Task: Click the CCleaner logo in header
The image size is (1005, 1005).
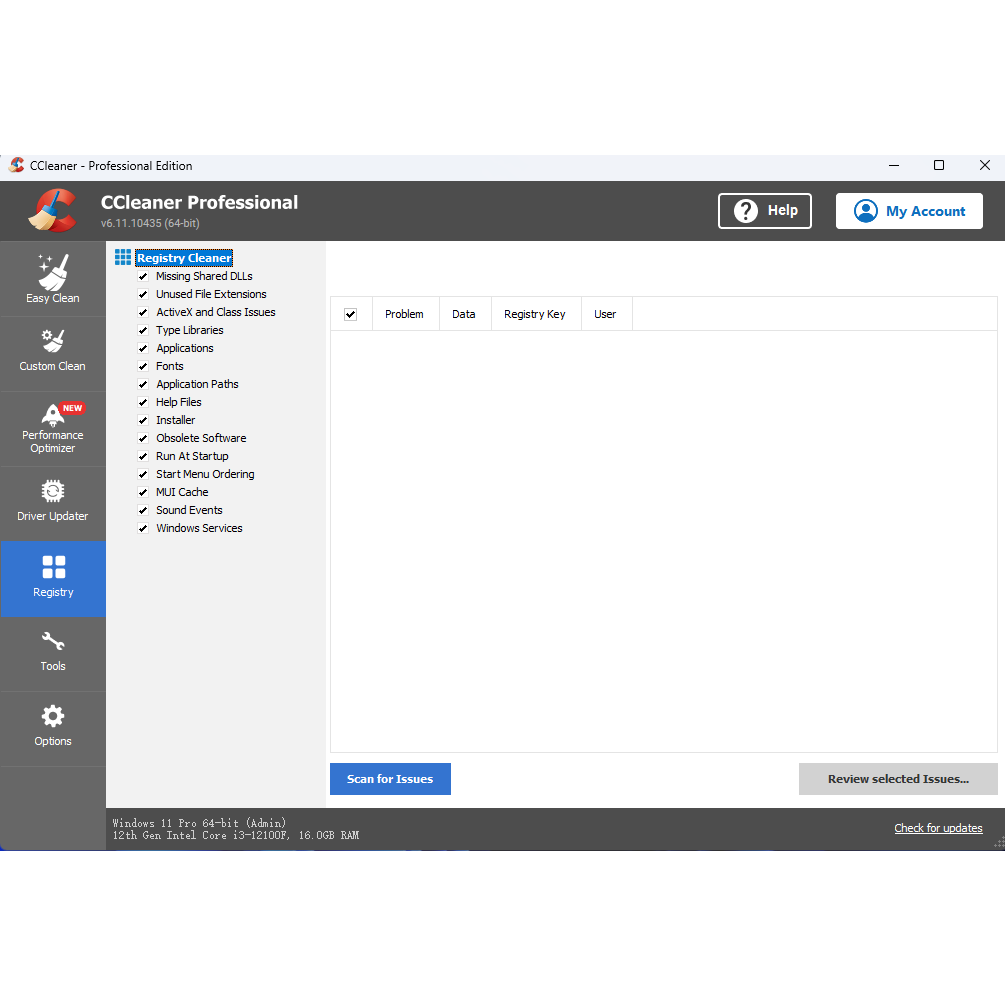Action: click(x=53, y=210)
